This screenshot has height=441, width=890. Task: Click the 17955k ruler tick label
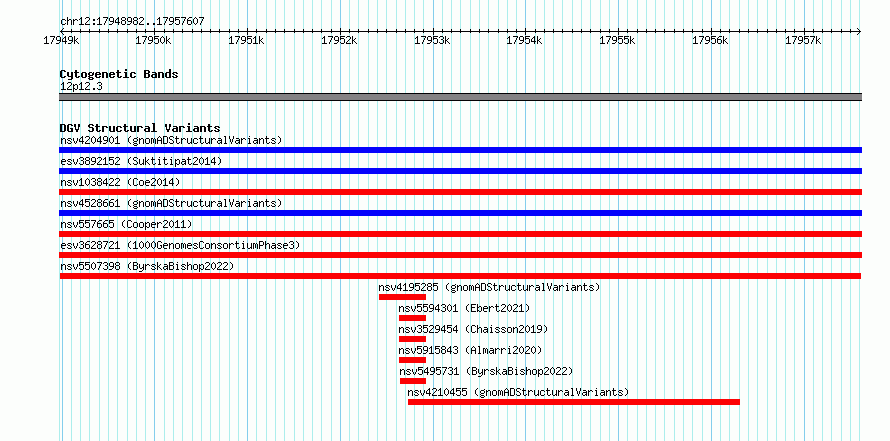618,41
